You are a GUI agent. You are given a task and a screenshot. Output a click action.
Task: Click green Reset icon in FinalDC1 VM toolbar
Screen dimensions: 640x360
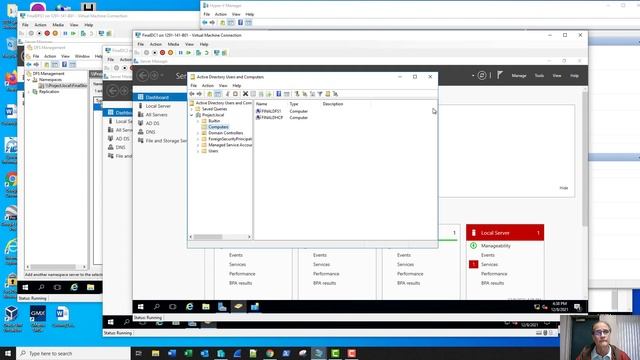(x=189, y=53)
